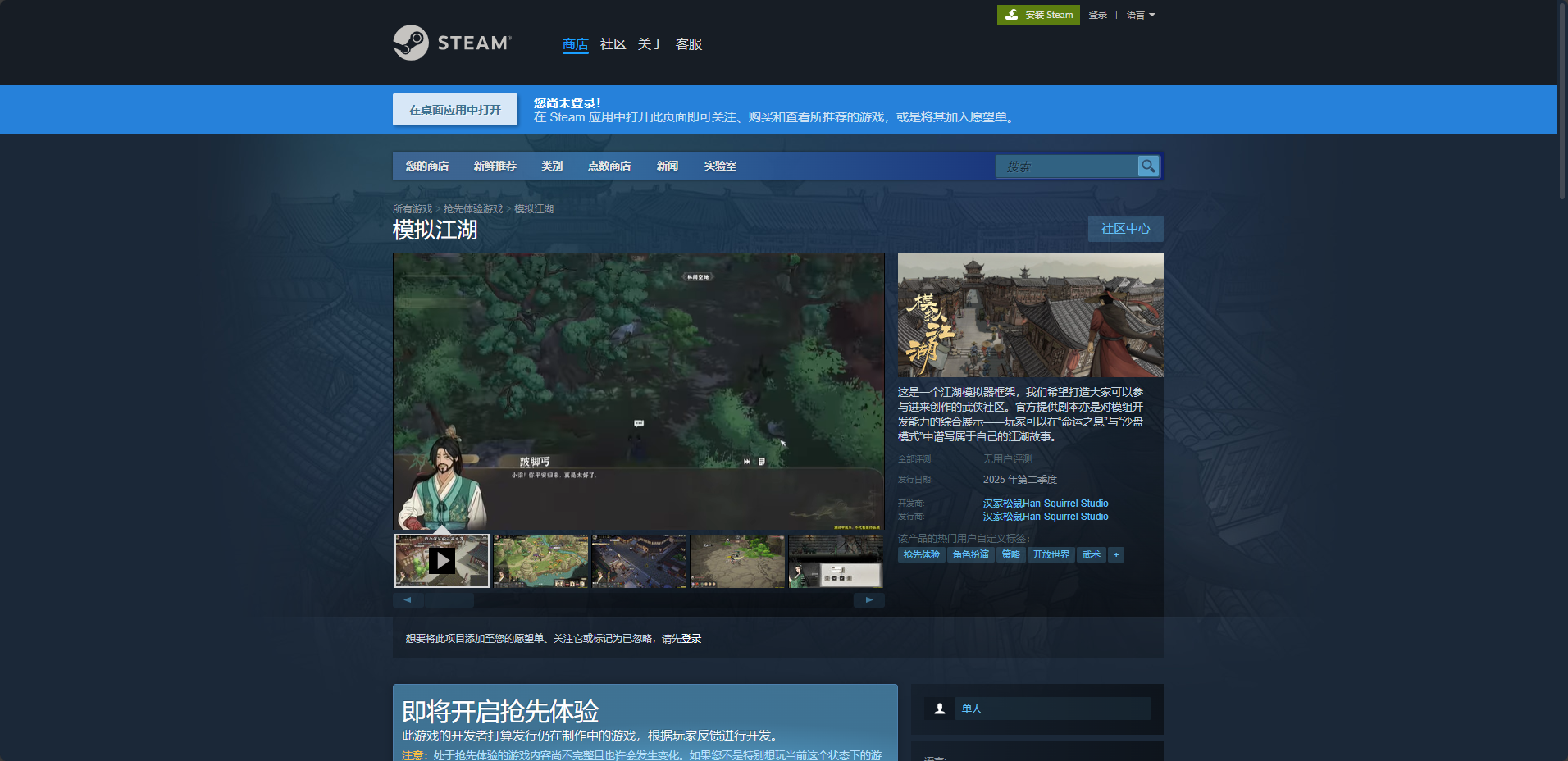The width and height of the screenshot is (1568, 761).
Task: Open 社区中心 community hub button
Action: point(1125,229)
